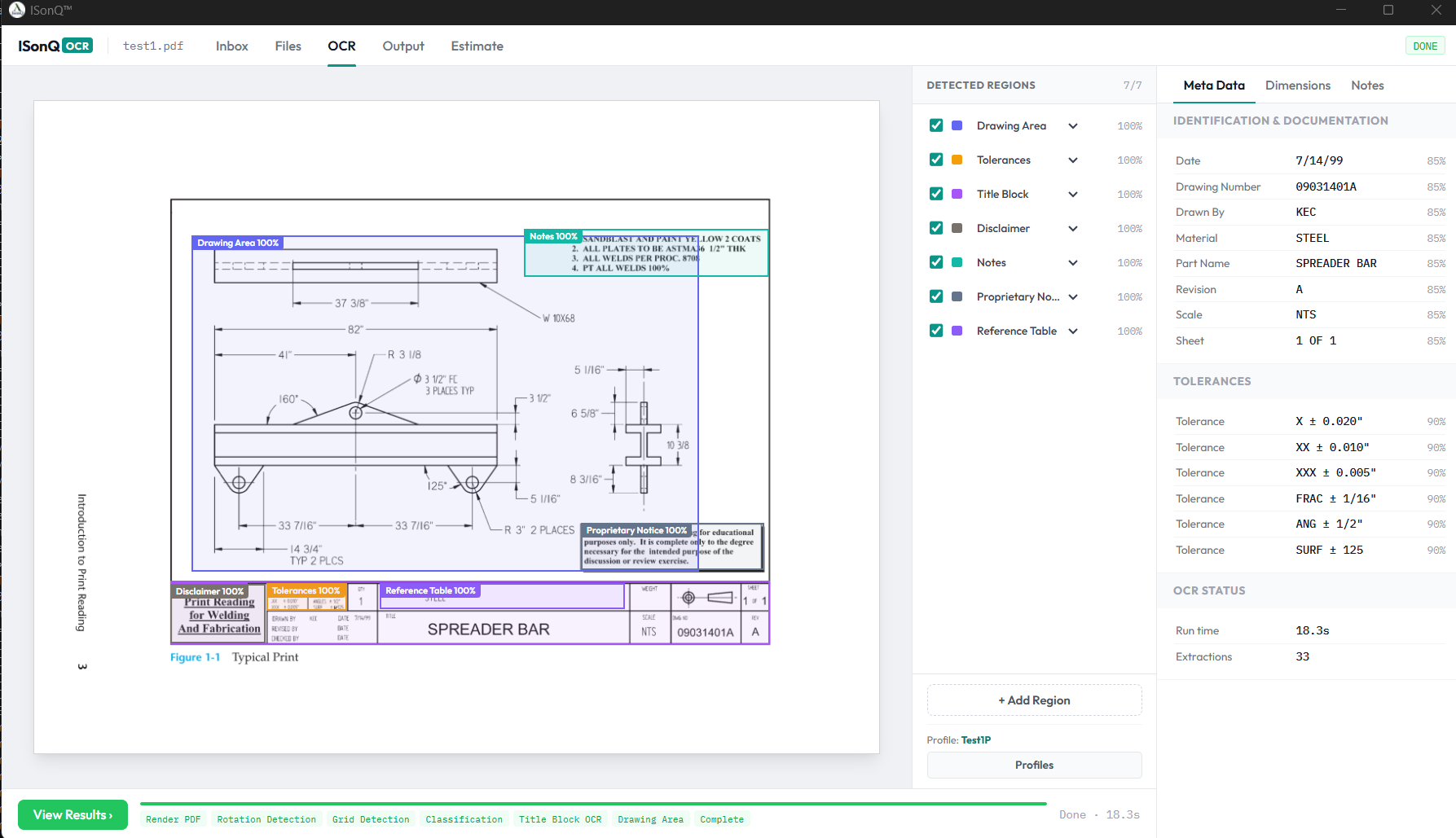Uncheck the Drawing Area region checkbox
1456x838 pixels.
pyautogui.click(x=936, y=125)
